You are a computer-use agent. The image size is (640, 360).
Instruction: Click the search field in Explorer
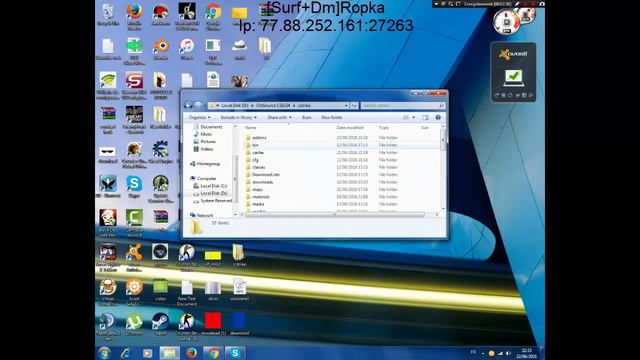tap(403, 106)
